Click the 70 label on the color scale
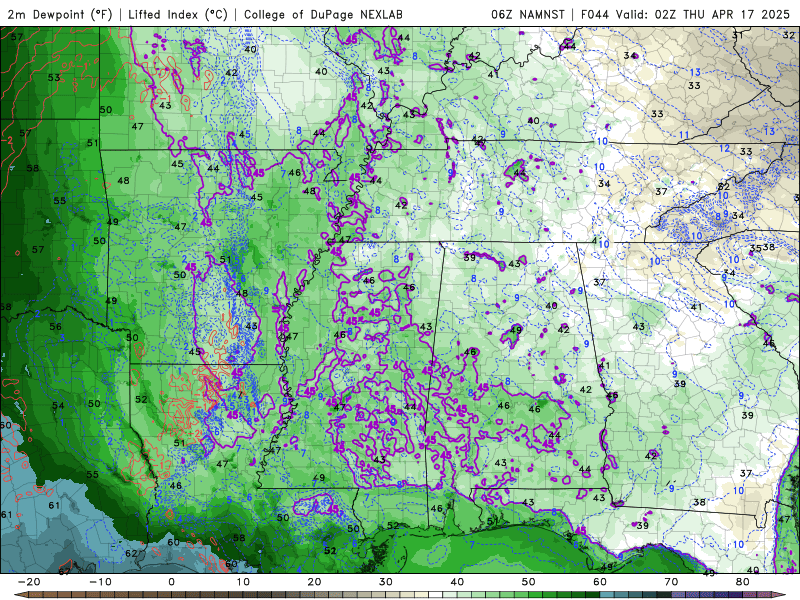 tap(671, 582)
